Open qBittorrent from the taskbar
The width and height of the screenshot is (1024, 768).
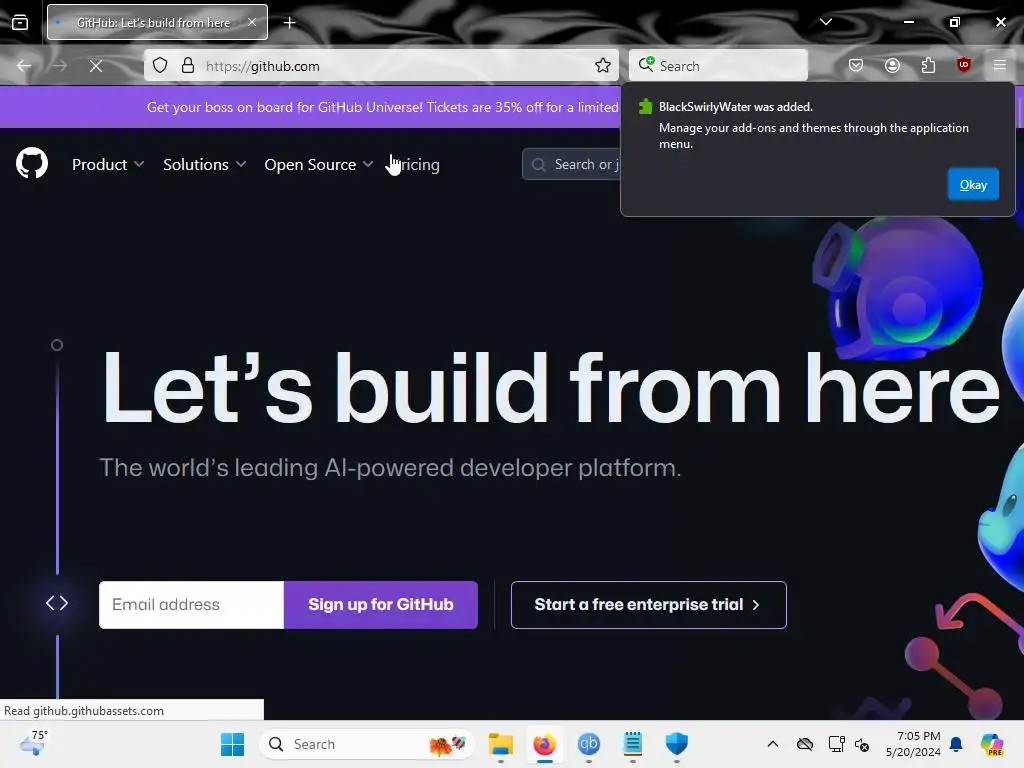point(588,744)
